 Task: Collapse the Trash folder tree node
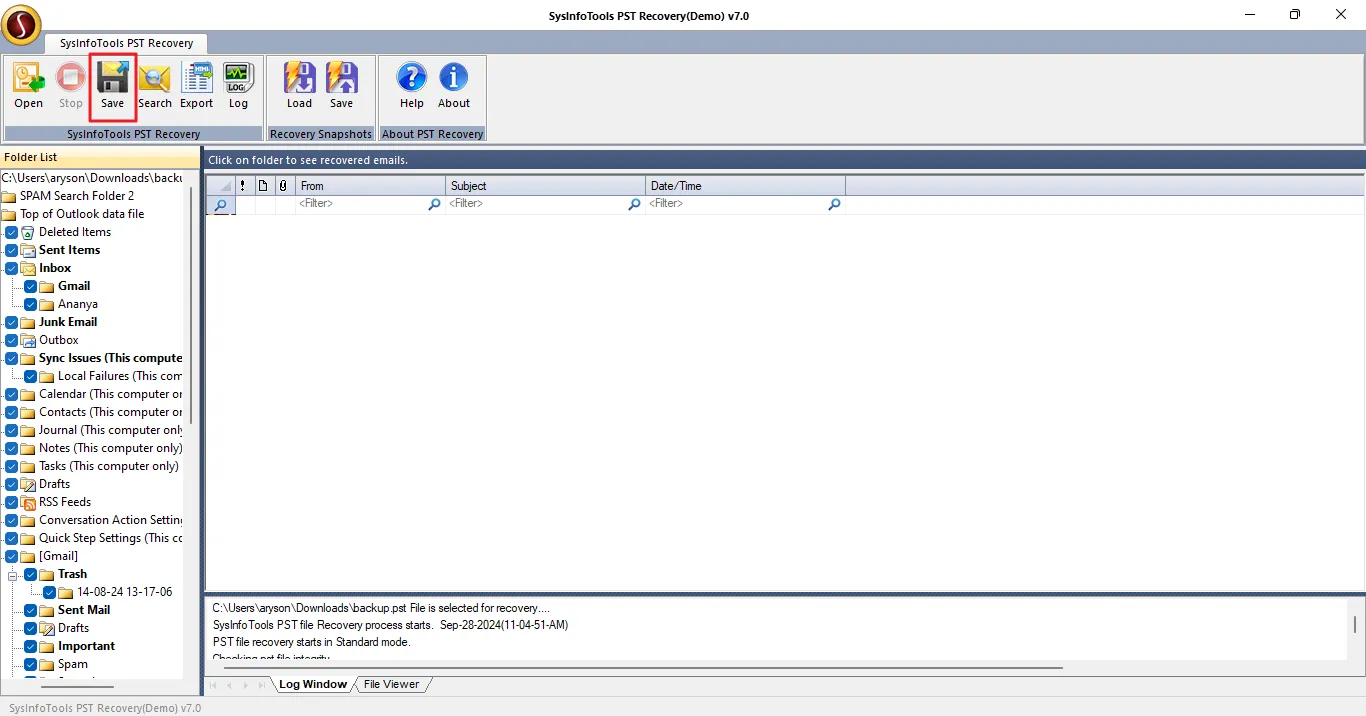click(12, 575)
